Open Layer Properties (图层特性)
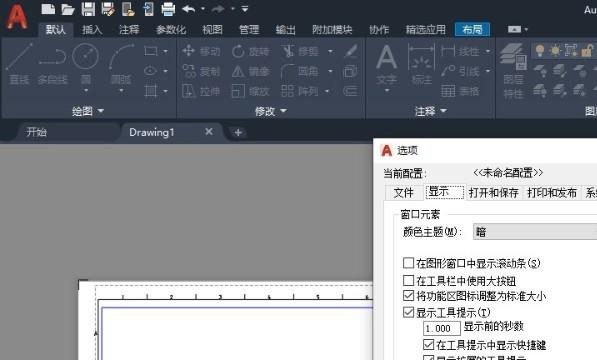The image size is (597, 360). click(513, 70)
